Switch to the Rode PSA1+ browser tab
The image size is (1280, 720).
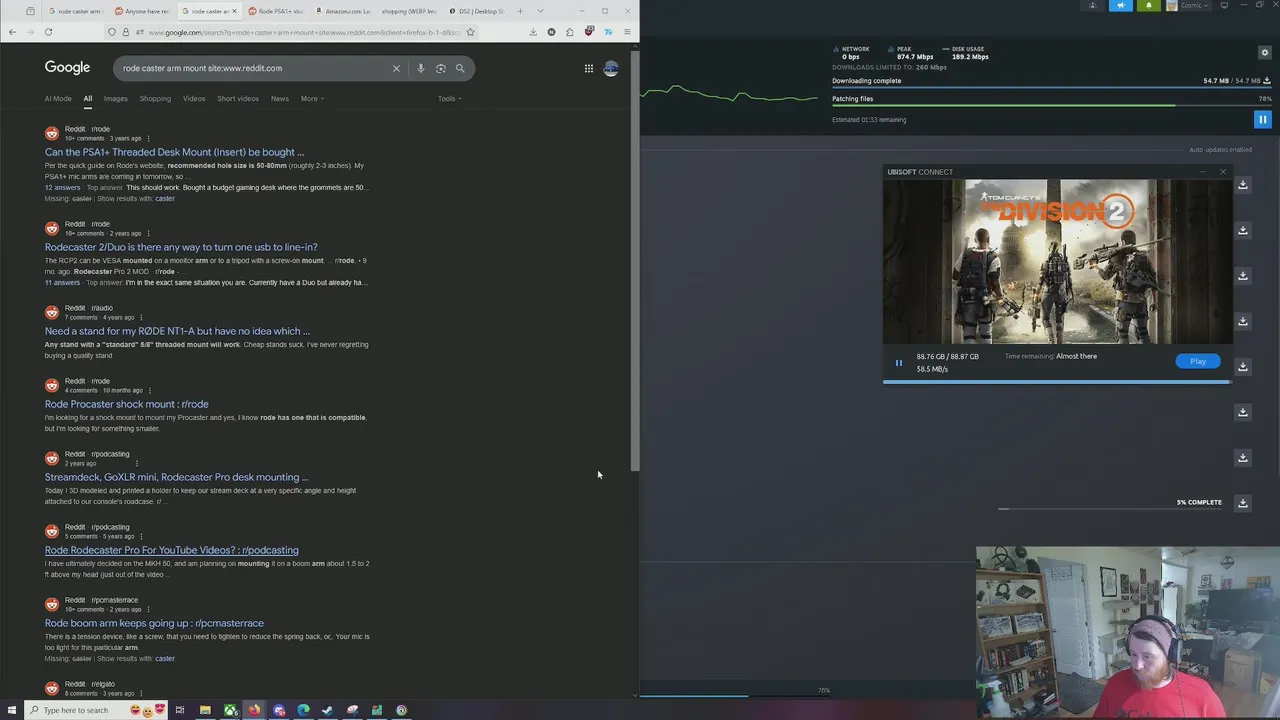coord(275,11)
